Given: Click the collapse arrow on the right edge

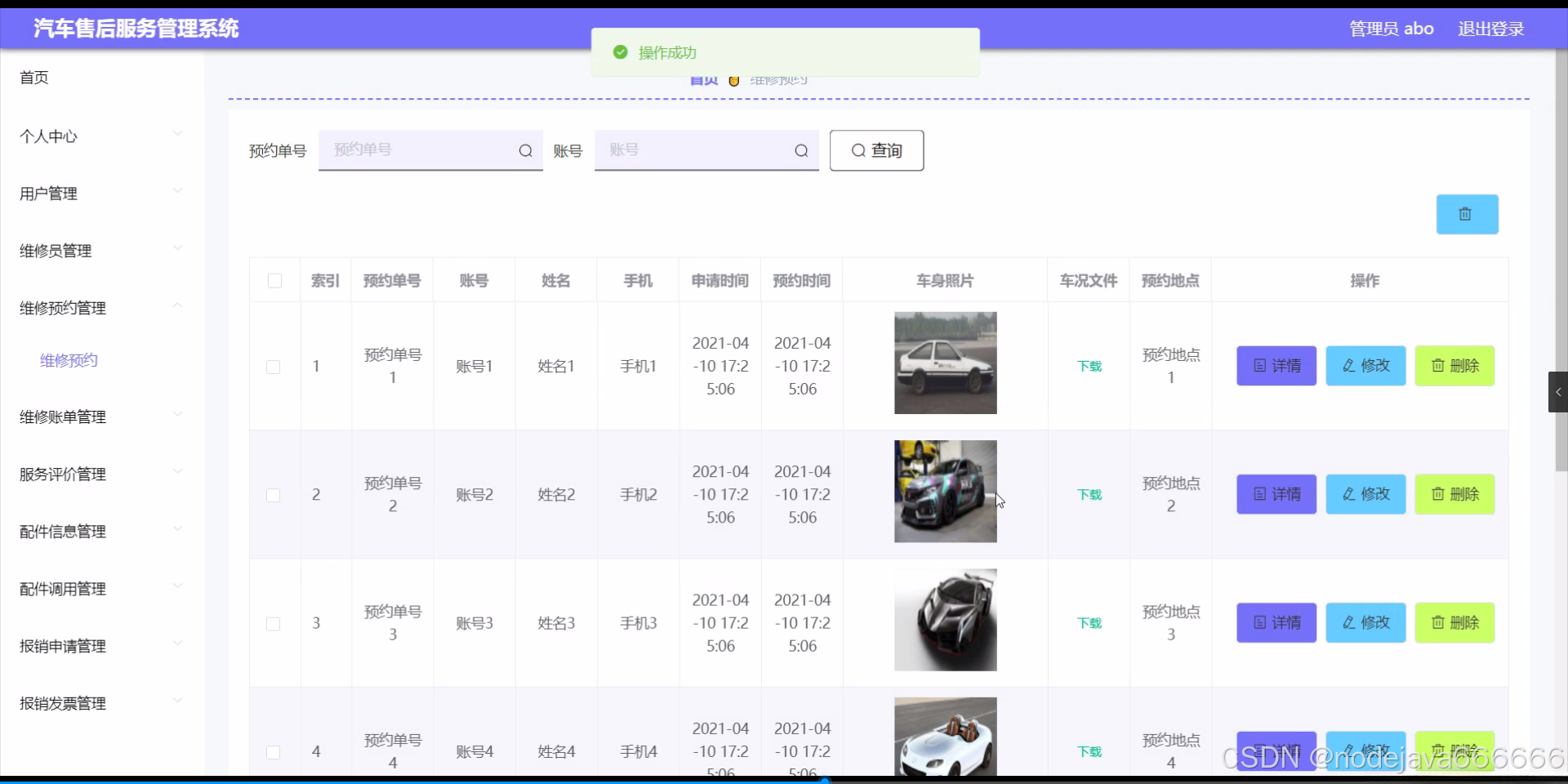Looking at the screenshot, I should [x=1558, y=392].
